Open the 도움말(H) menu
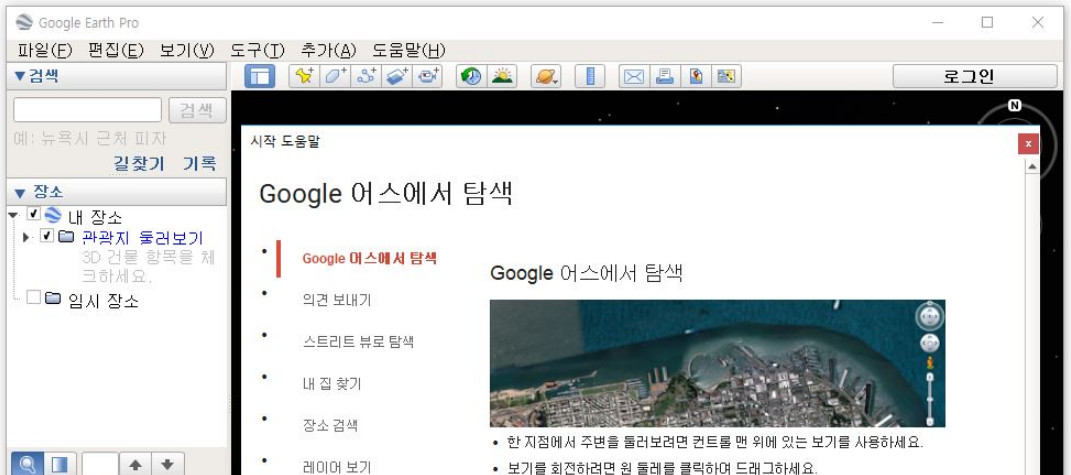The image size is (1071, 475). (408, 50)
